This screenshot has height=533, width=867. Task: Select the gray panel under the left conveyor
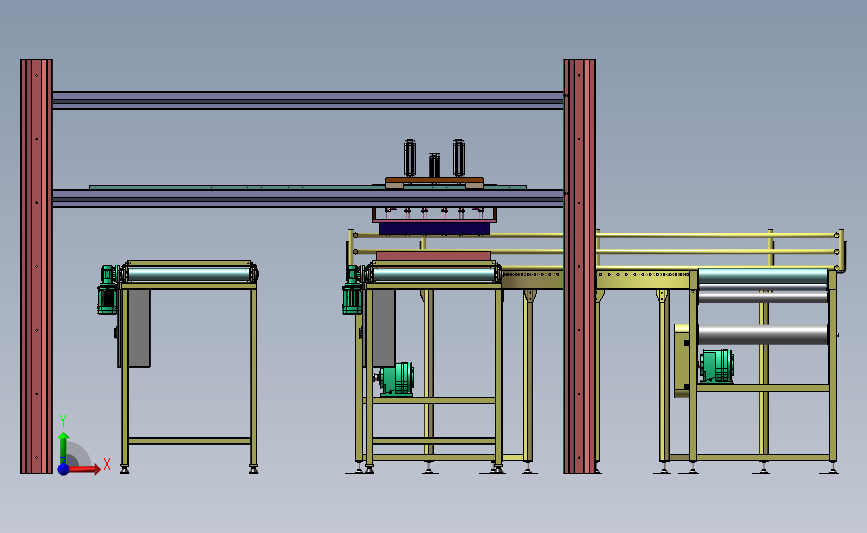click(139, 328)
